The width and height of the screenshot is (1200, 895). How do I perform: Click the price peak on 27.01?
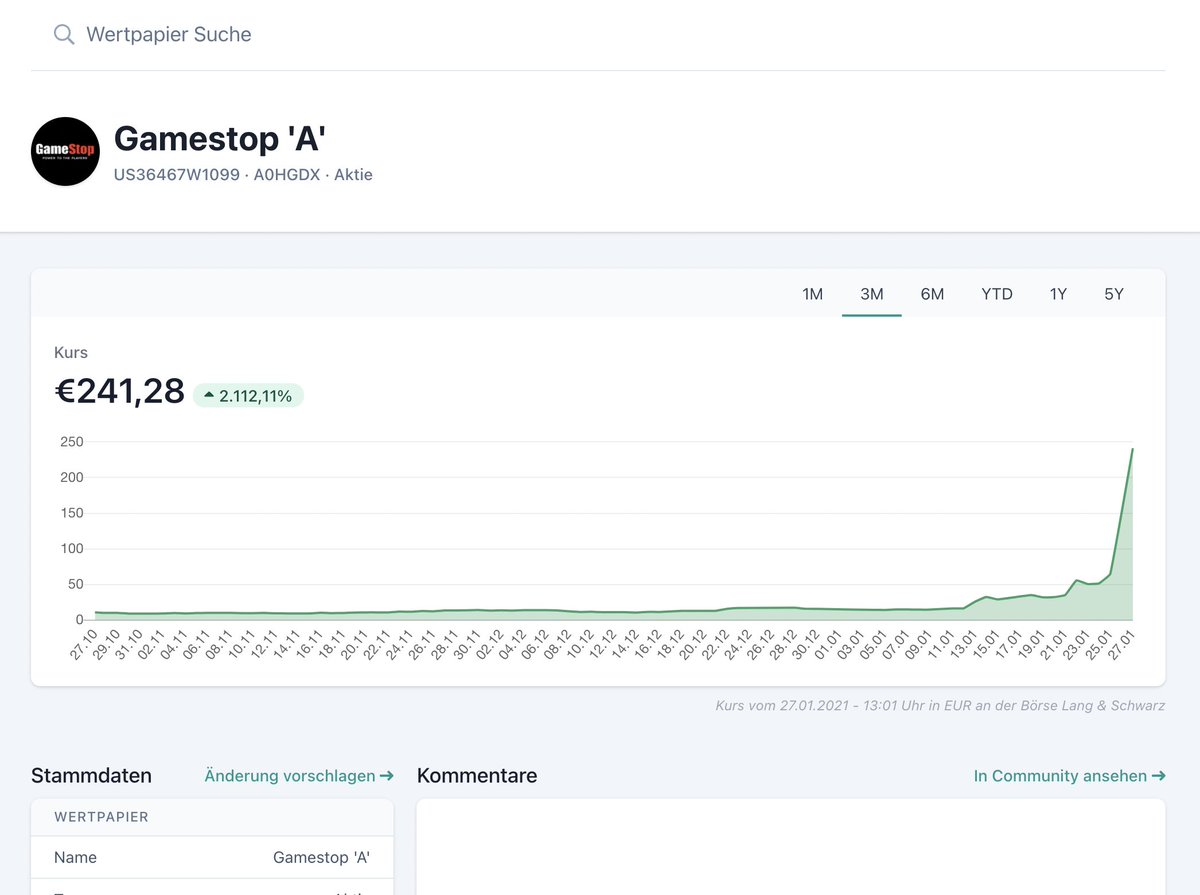[1132, 449]
